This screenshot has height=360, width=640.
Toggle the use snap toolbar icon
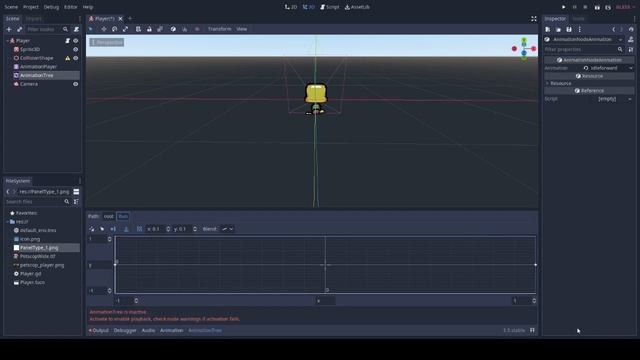(x=184, y=29)
